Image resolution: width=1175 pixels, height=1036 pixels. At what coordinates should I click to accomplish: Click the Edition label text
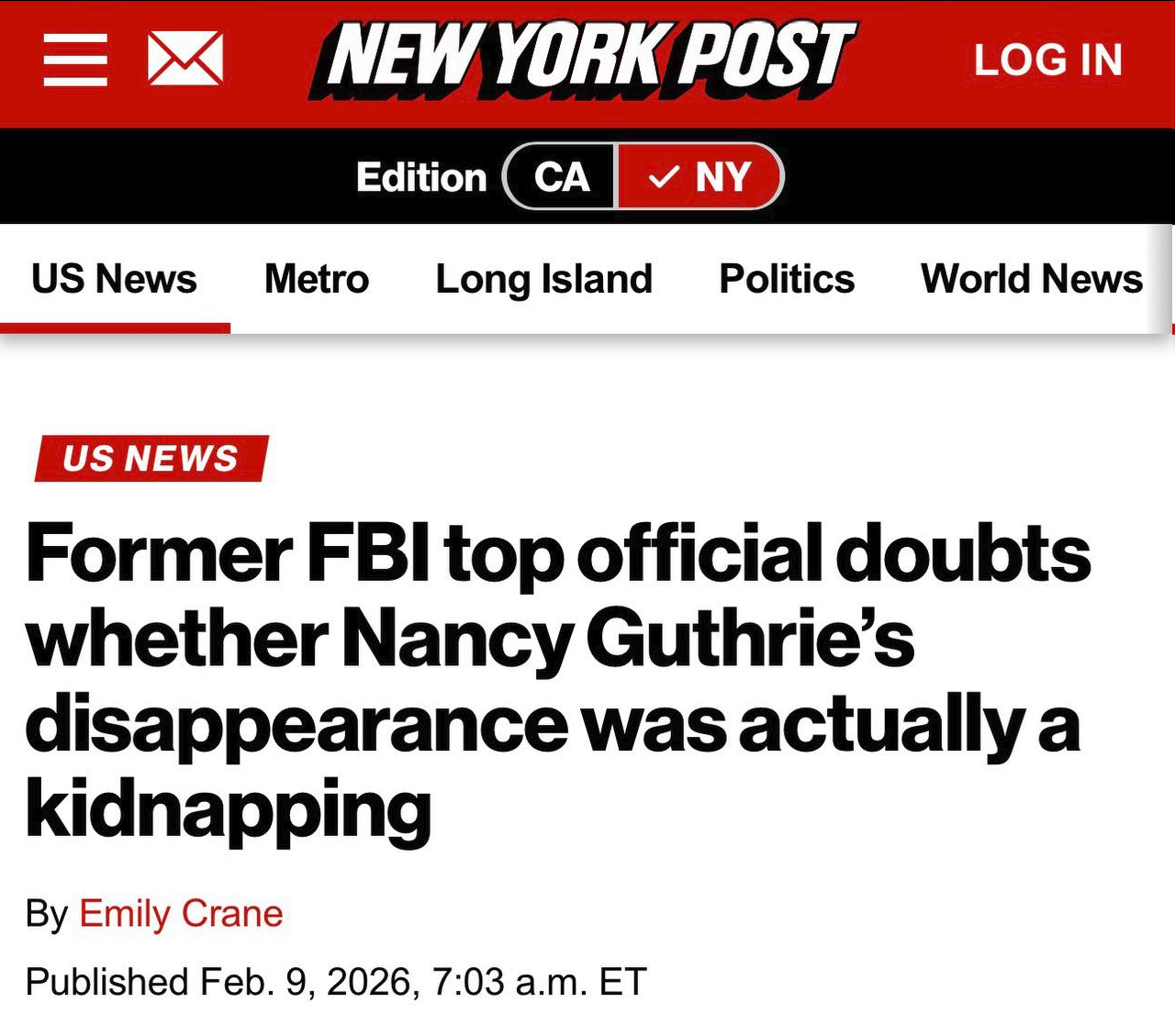coord(420,177)
